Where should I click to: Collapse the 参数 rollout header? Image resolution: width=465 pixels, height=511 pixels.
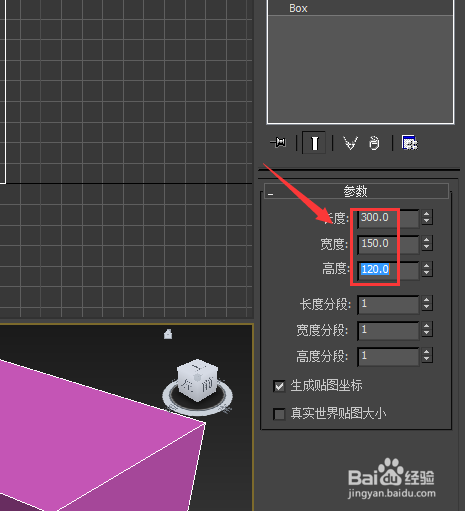point(356,191)
